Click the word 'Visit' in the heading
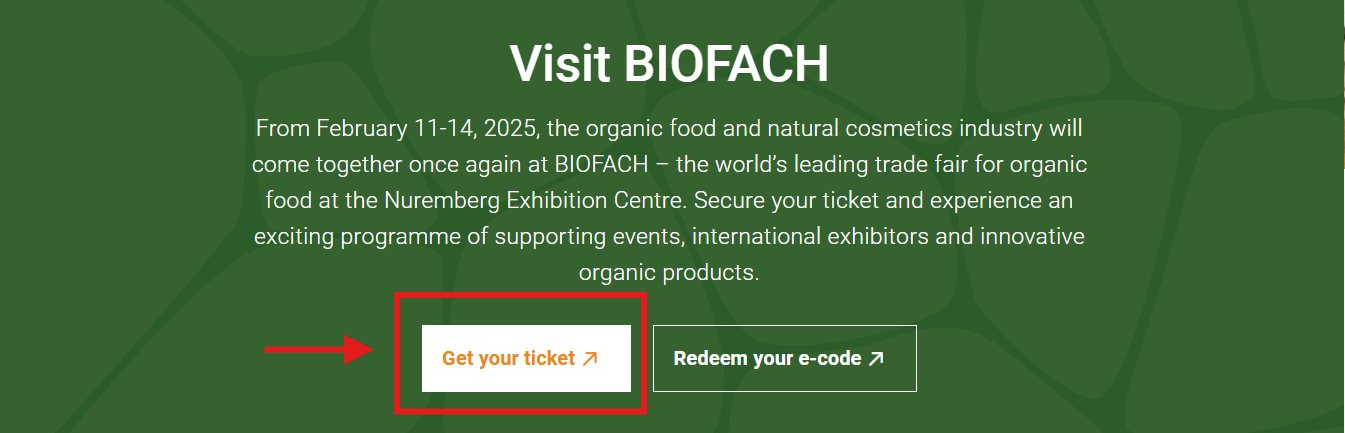1345x433 pixels. coord(560,64)
